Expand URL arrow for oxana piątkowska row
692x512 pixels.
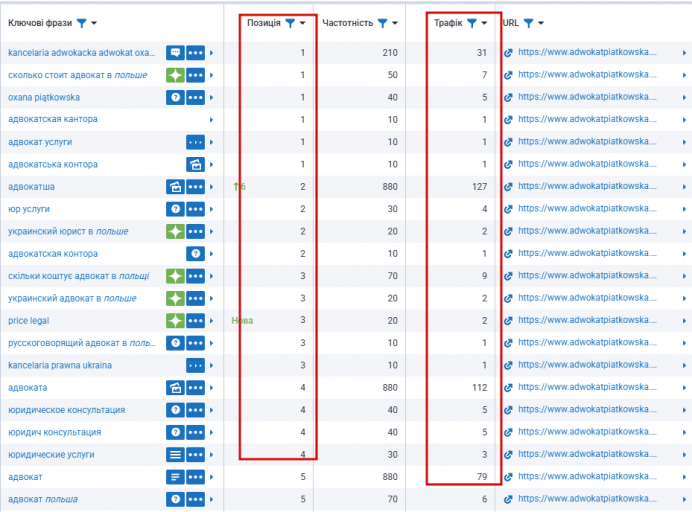[x=684, y=97]
